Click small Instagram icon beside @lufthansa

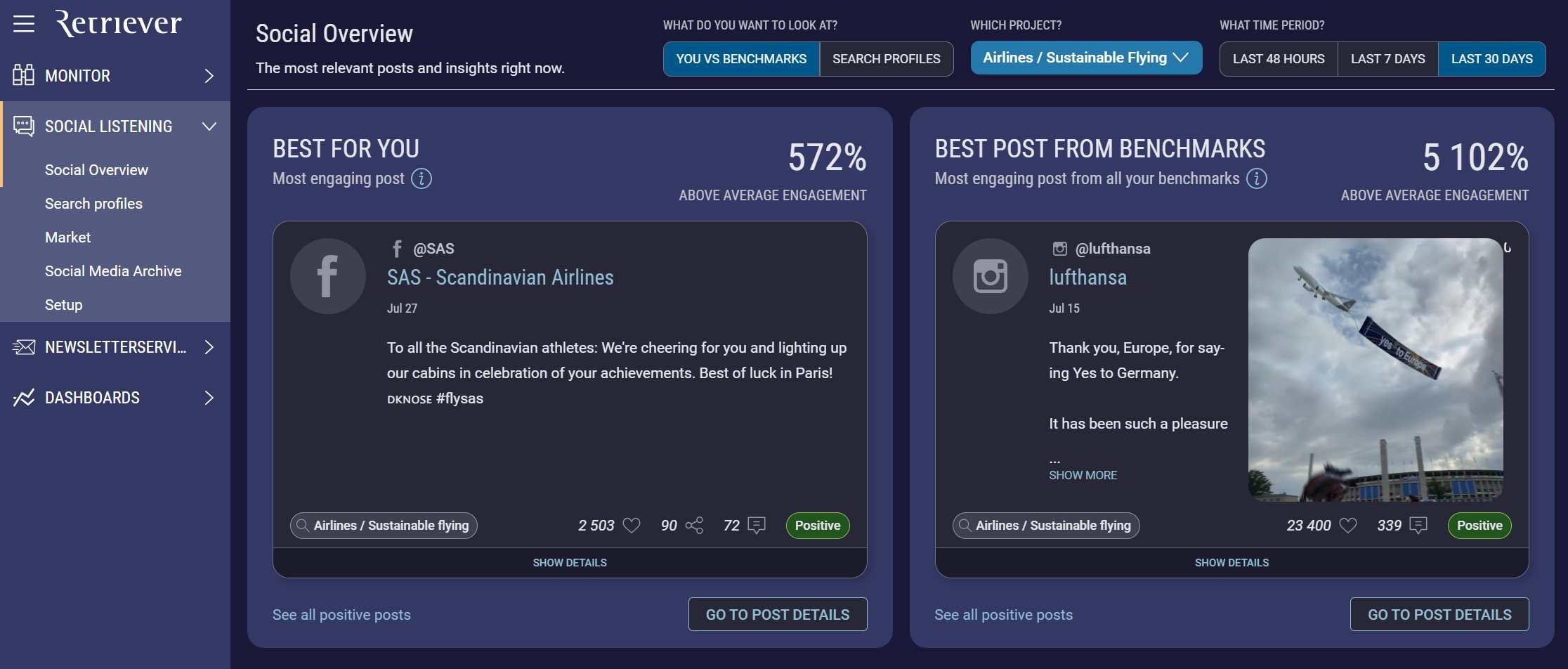tap(1059, 249)
